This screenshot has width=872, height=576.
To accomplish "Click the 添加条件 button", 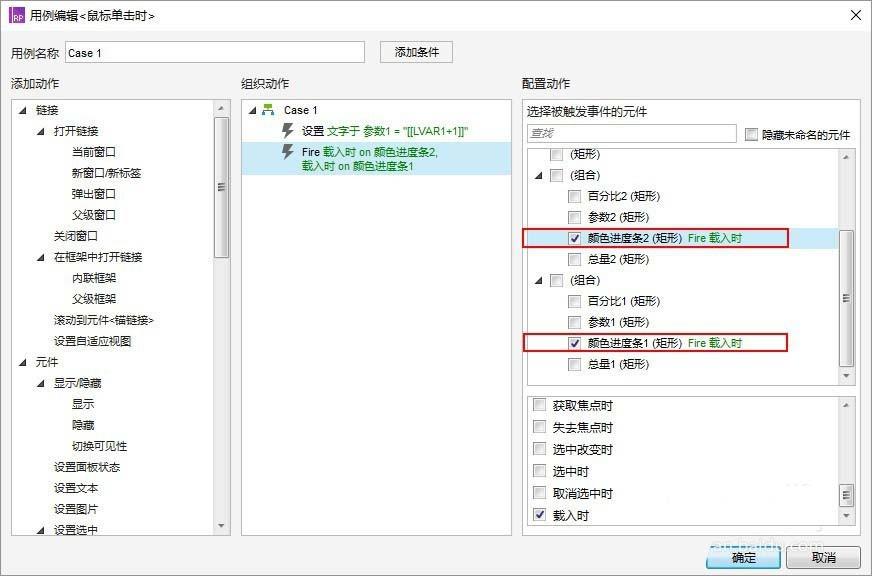I will click(415, 51).
